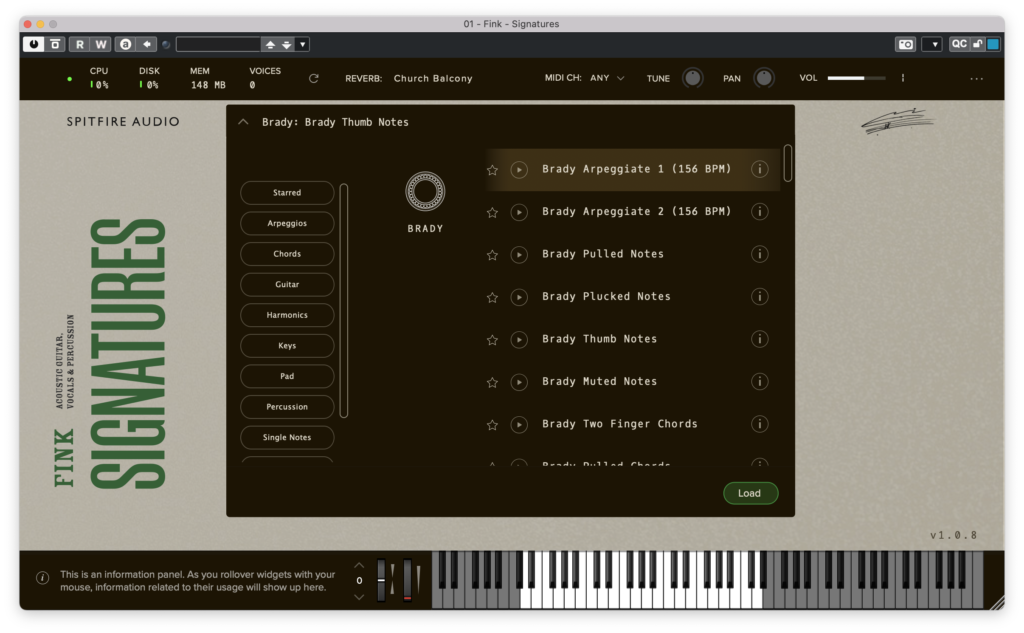Open the Church Balcony reverb selector
Image resolution: width=1024 pixels, height=633 pixels.
(x=432, y=78)
